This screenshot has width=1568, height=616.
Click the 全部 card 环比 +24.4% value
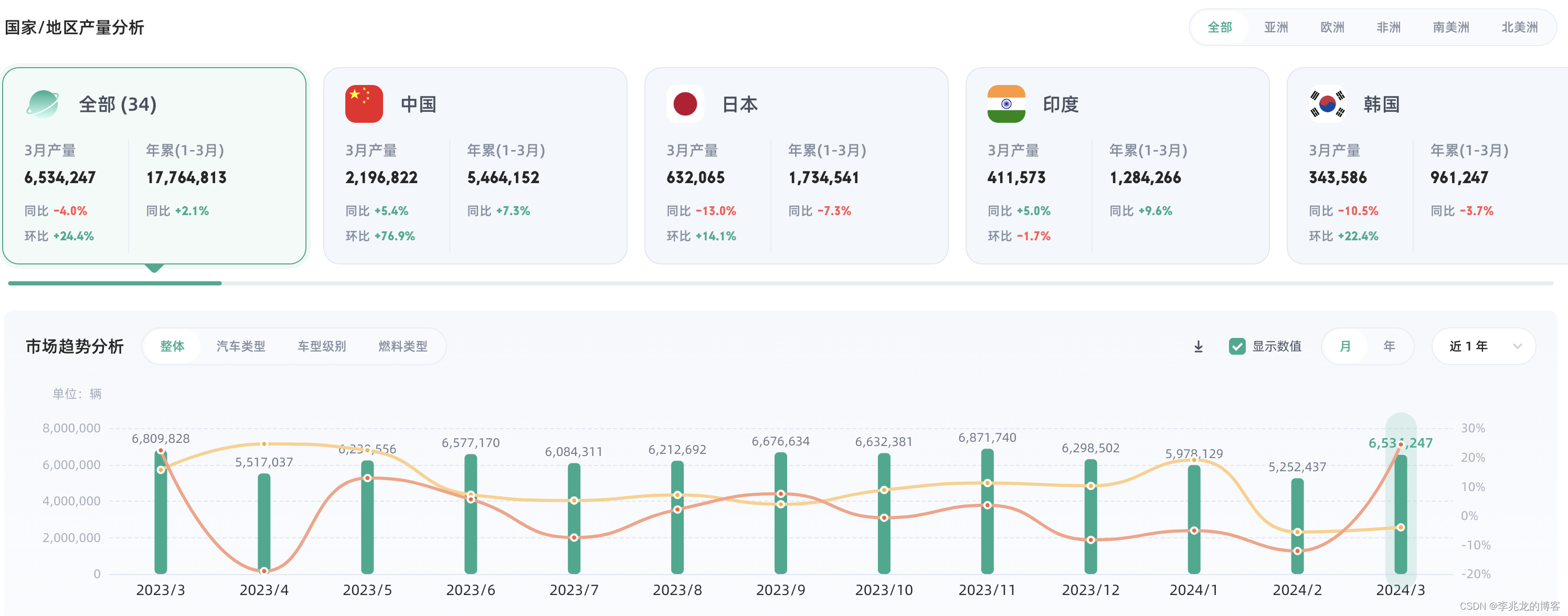coord(73,236)
